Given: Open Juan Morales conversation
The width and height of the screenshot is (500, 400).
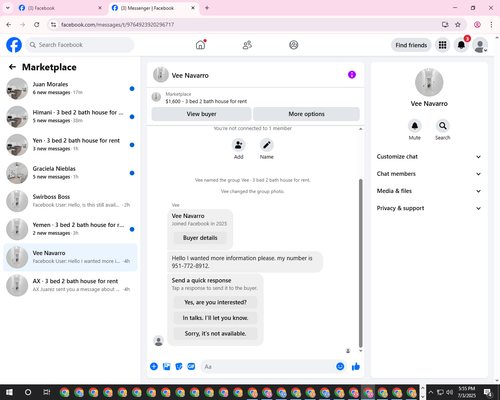Looking at the screenshot, I should click(x=70, y=89).
